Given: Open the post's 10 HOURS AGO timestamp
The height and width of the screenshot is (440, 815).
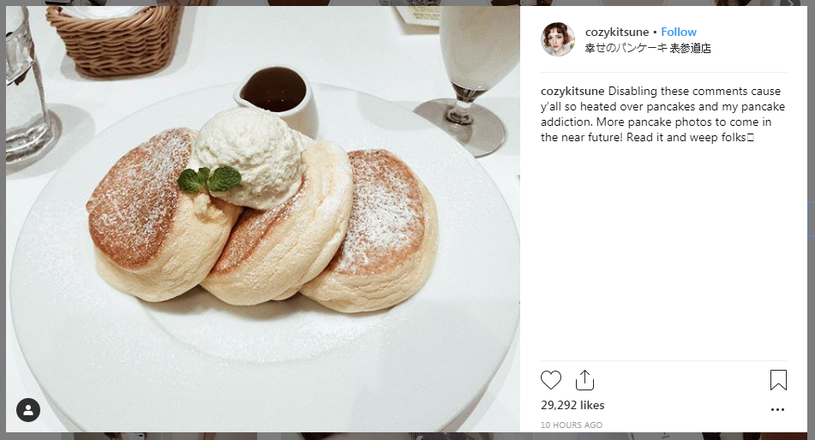Looking at the screenshot, I should (571, 425).
